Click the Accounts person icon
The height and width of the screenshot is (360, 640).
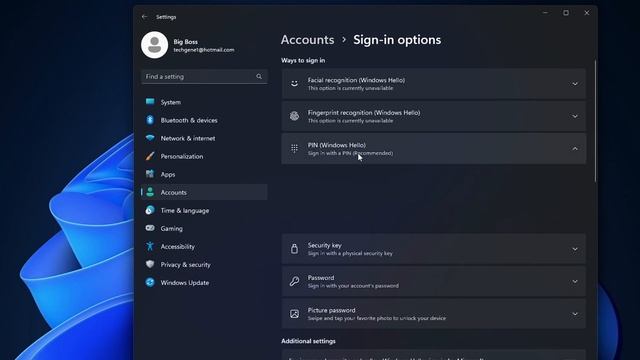150,192
